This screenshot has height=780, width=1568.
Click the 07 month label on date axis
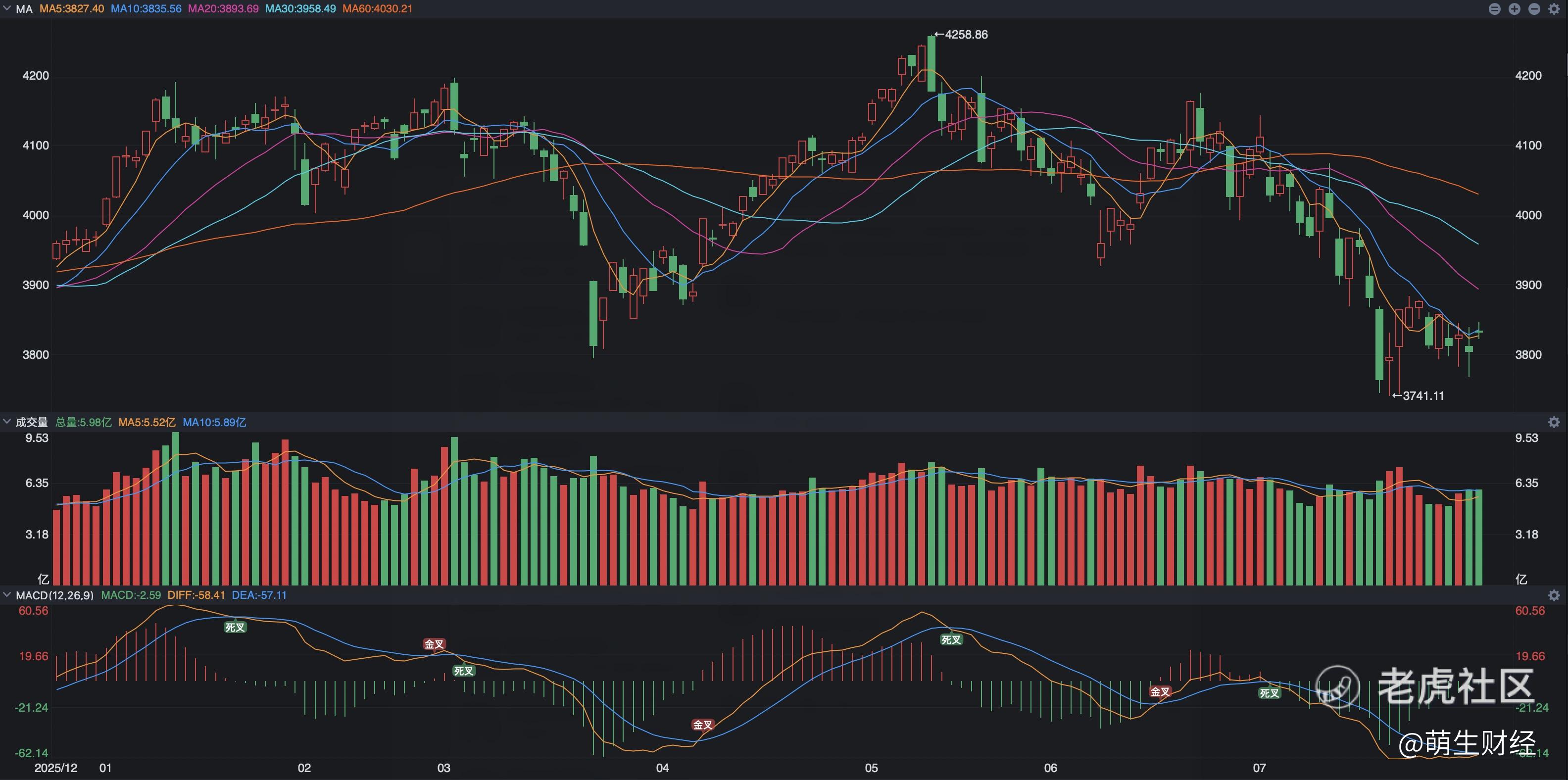(x=1259, y=768)
